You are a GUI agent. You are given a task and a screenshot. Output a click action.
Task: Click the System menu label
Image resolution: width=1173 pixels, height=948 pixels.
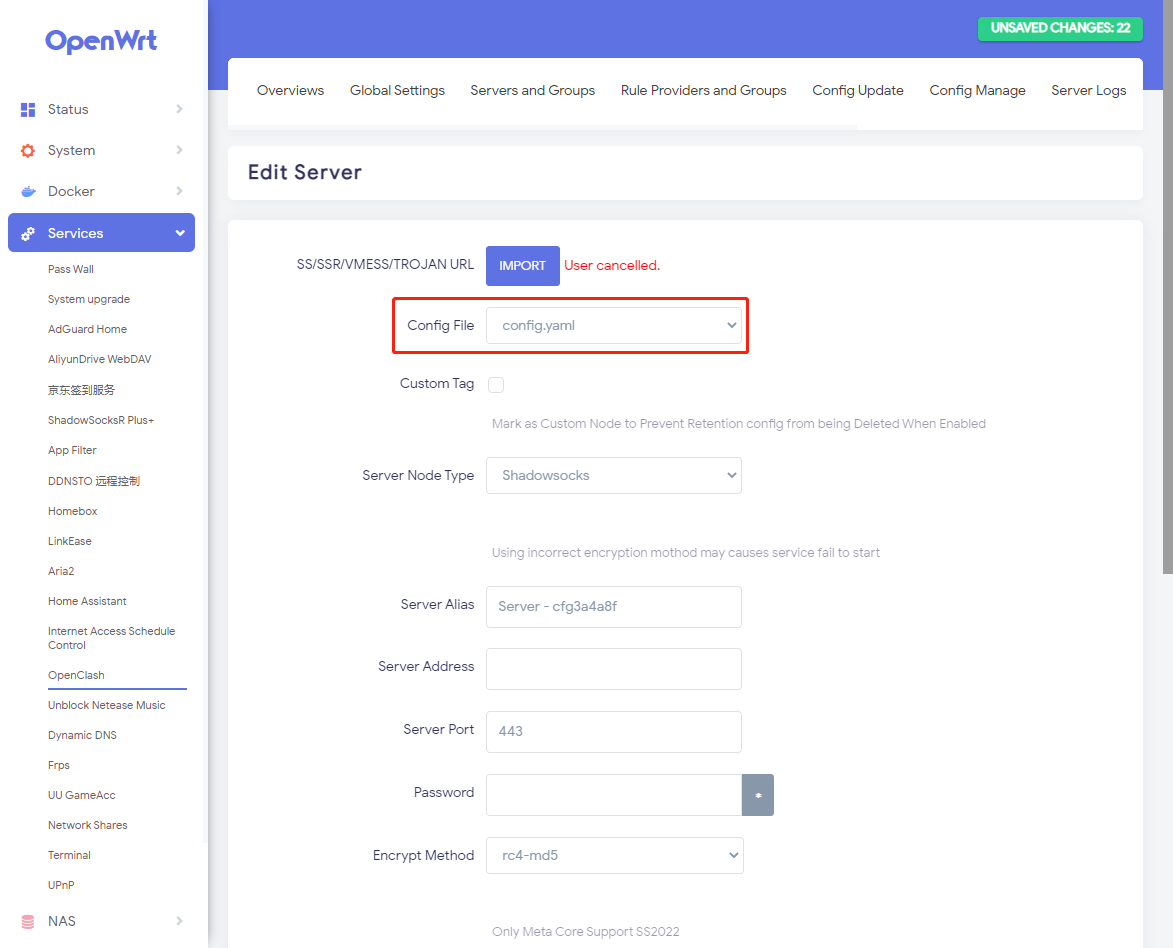pos(72,150)
